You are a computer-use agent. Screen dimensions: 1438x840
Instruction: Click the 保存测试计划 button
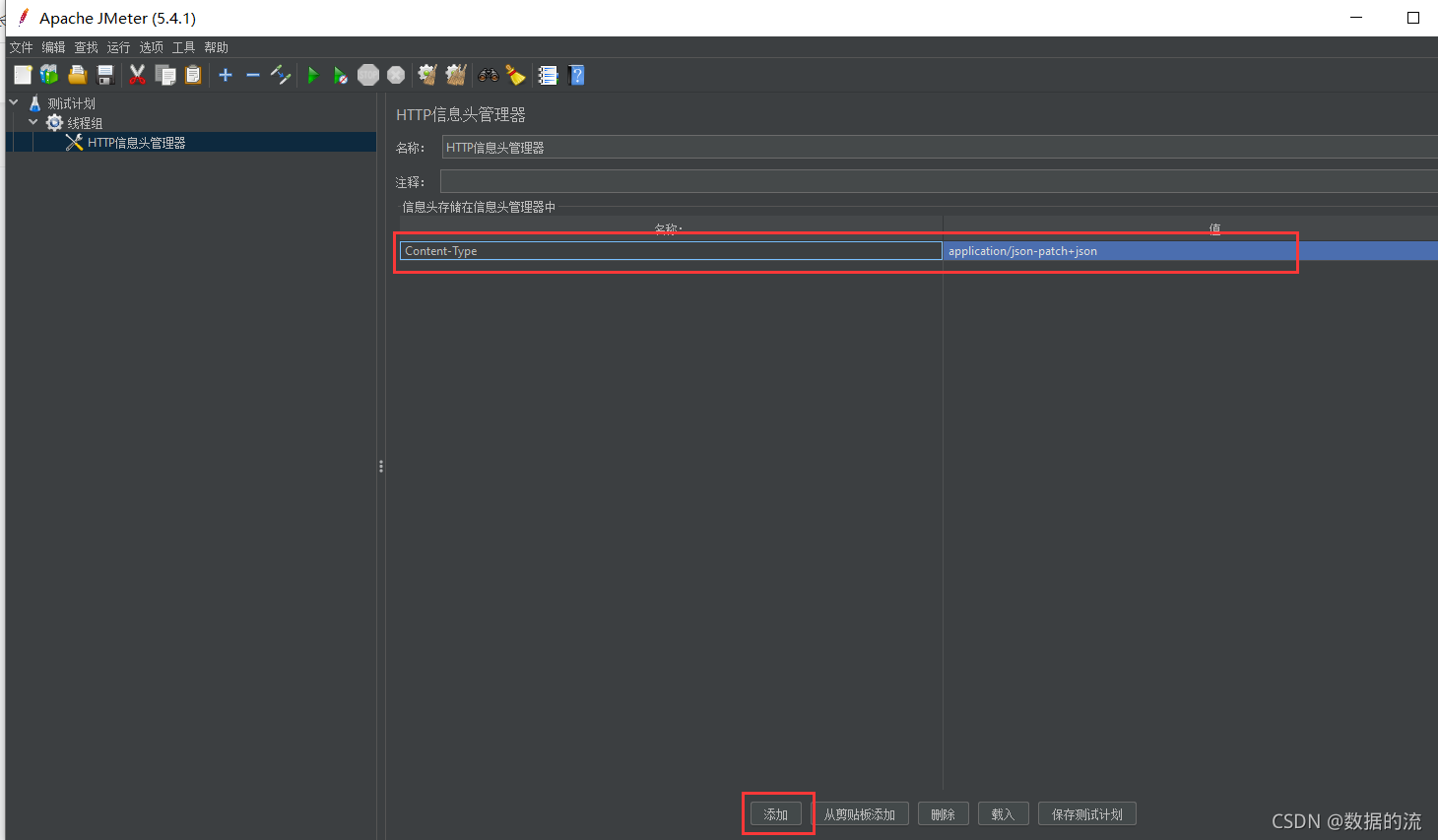(x=1087, y=814)
